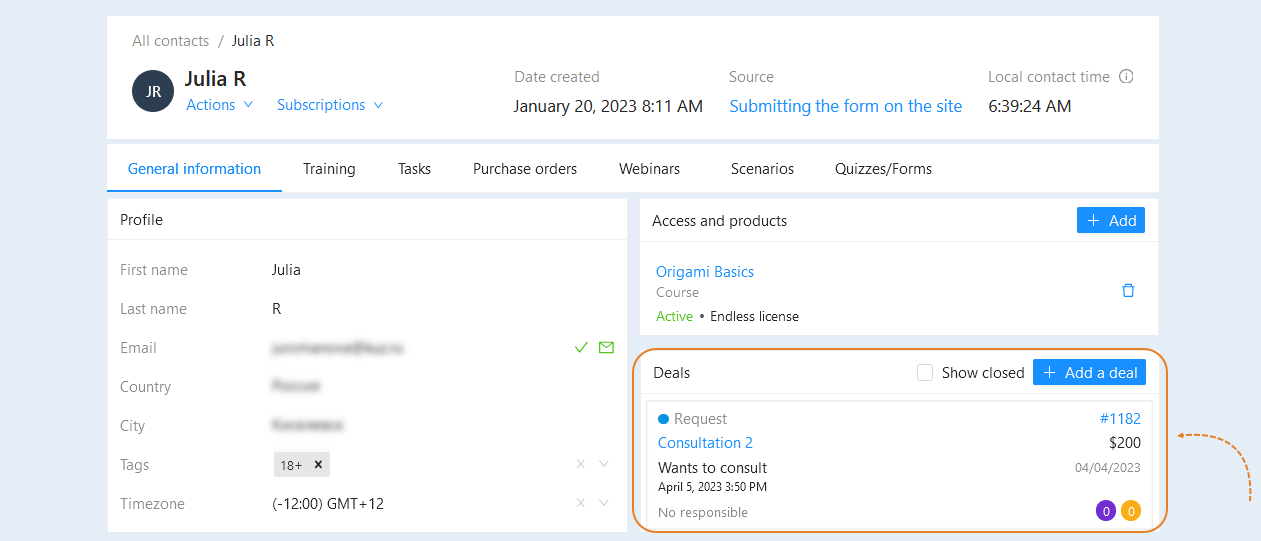Image resolution: width=1261 pixels, height=541 pixels.
Task: Click the JR contact avatar
Action: (x=153, y=91)
